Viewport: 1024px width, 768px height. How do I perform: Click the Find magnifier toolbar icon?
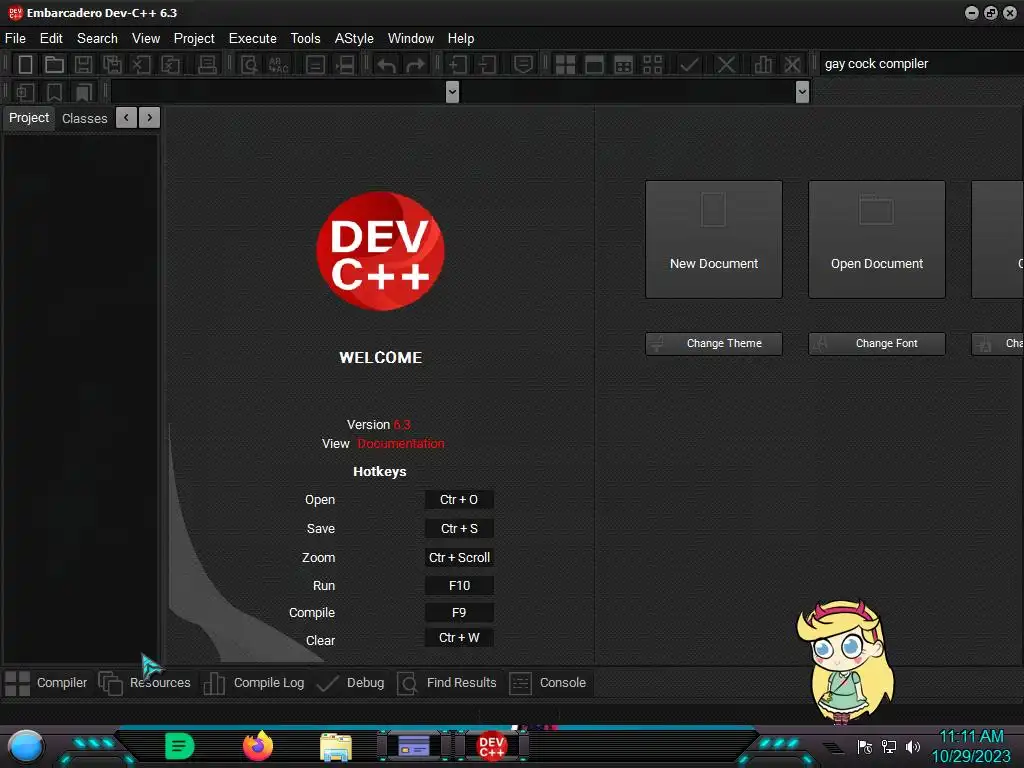pyautogui.click(x=249, y=64)
